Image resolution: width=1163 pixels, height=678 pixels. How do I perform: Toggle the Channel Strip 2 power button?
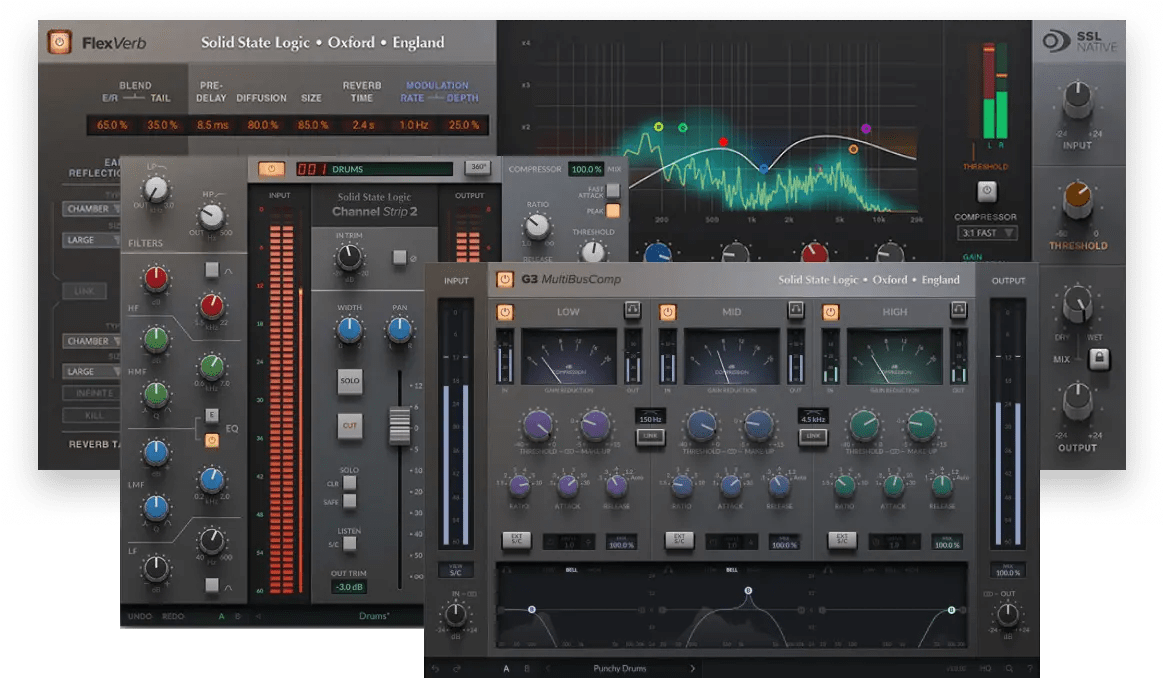[x=271, y=169]
